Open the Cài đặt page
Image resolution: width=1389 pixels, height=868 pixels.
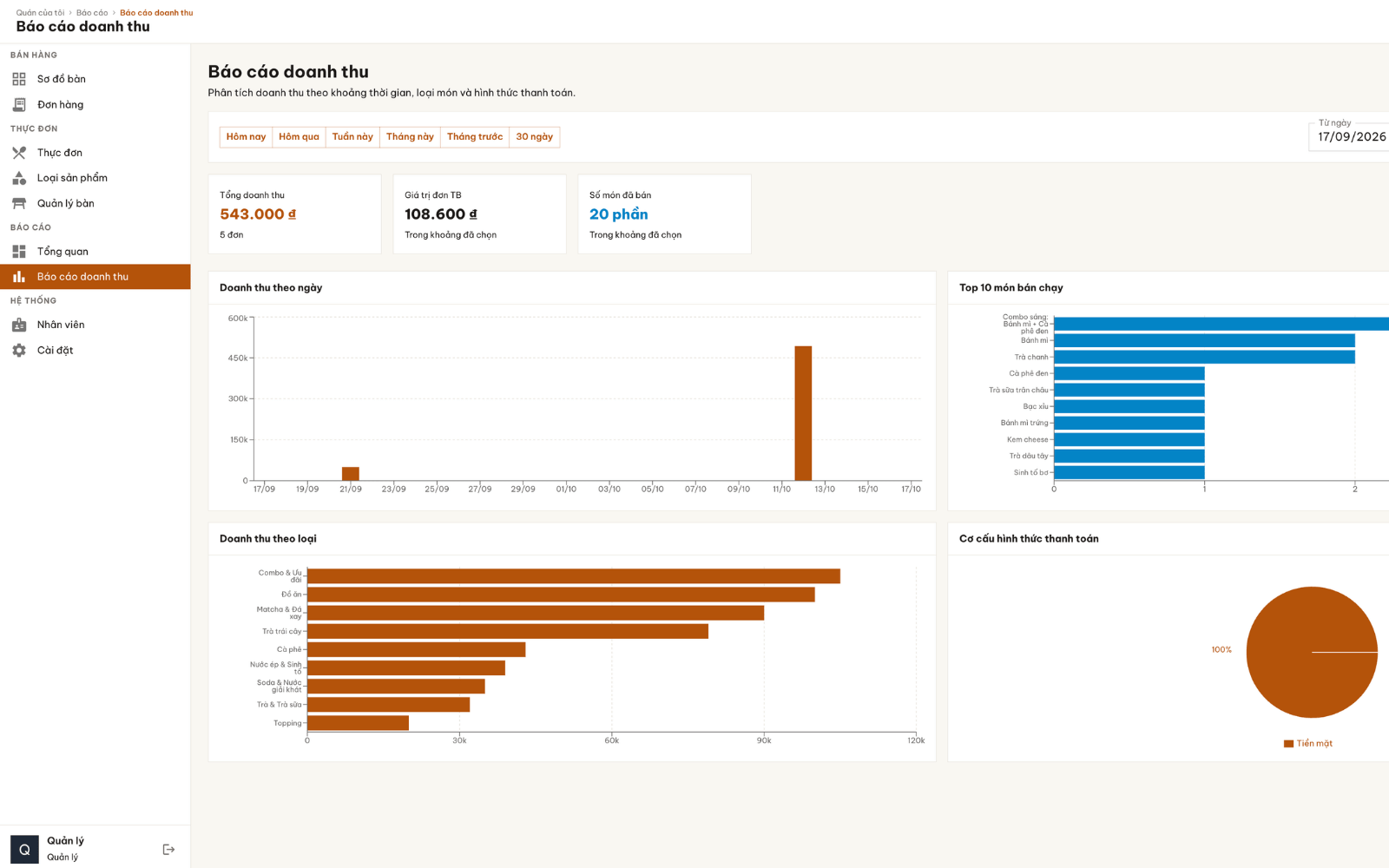(95, 351)
